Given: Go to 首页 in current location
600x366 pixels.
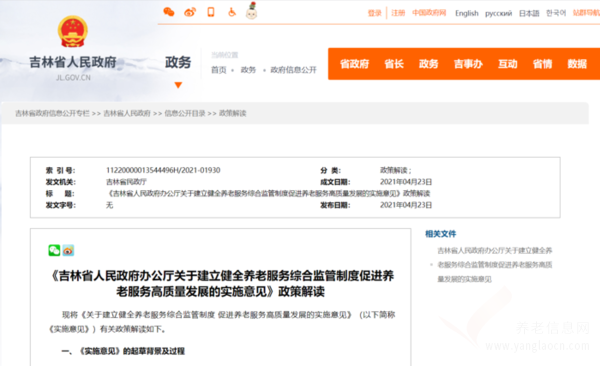Looking at the screenshot, I should (x=218, y=70).
